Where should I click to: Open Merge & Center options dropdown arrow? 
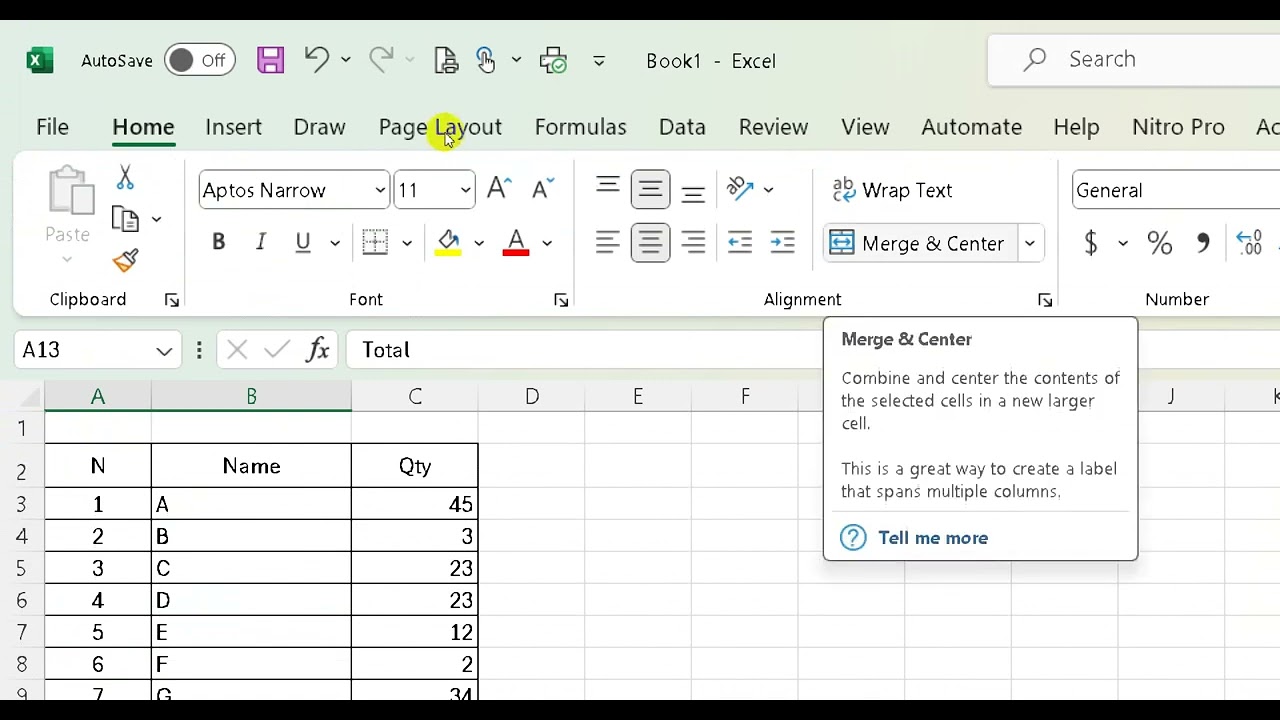pos(1029,243)
